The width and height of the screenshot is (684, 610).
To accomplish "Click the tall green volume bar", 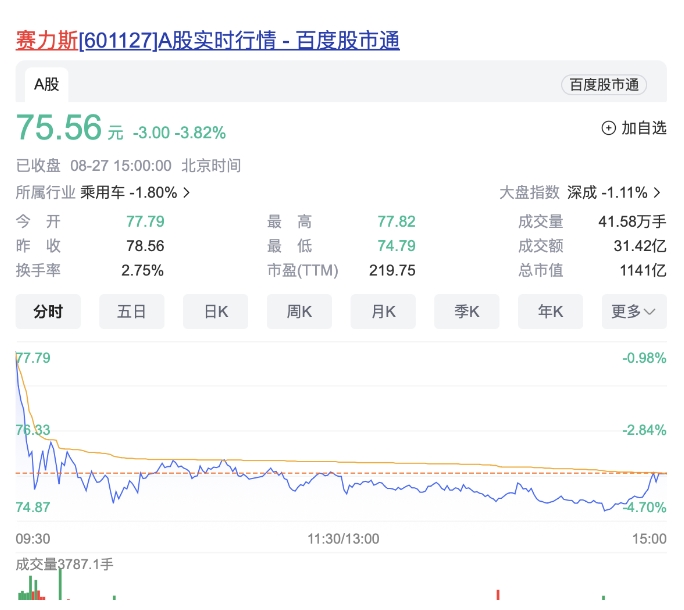I will [60, 584].
